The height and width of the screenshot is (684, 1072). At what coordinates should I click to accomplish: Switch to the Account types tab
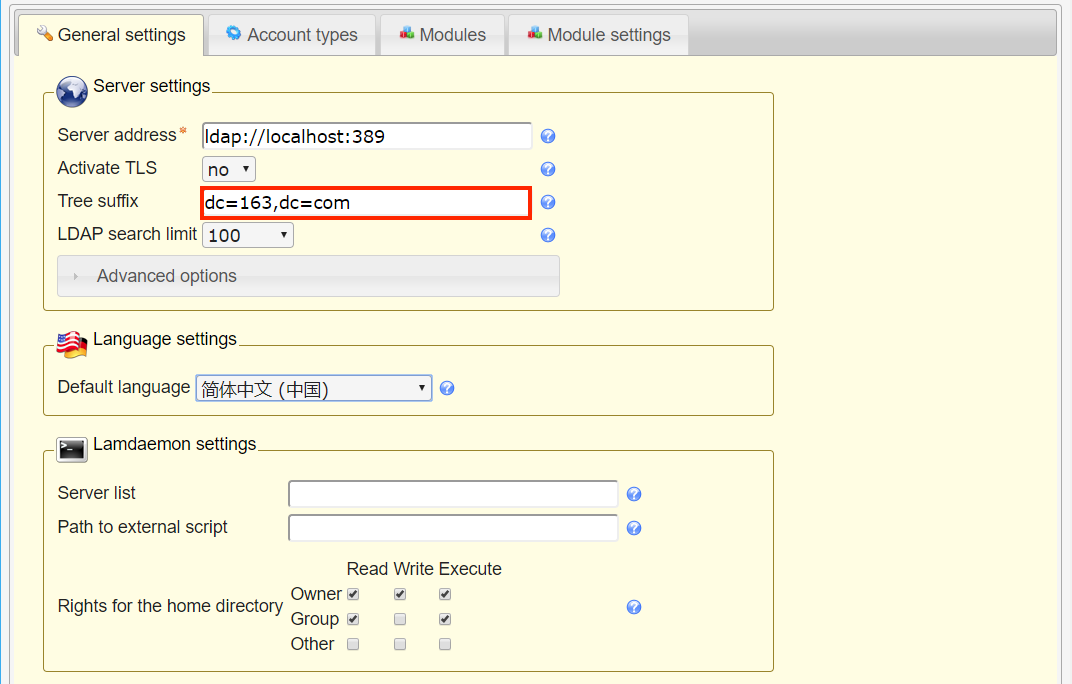(291, 35)
